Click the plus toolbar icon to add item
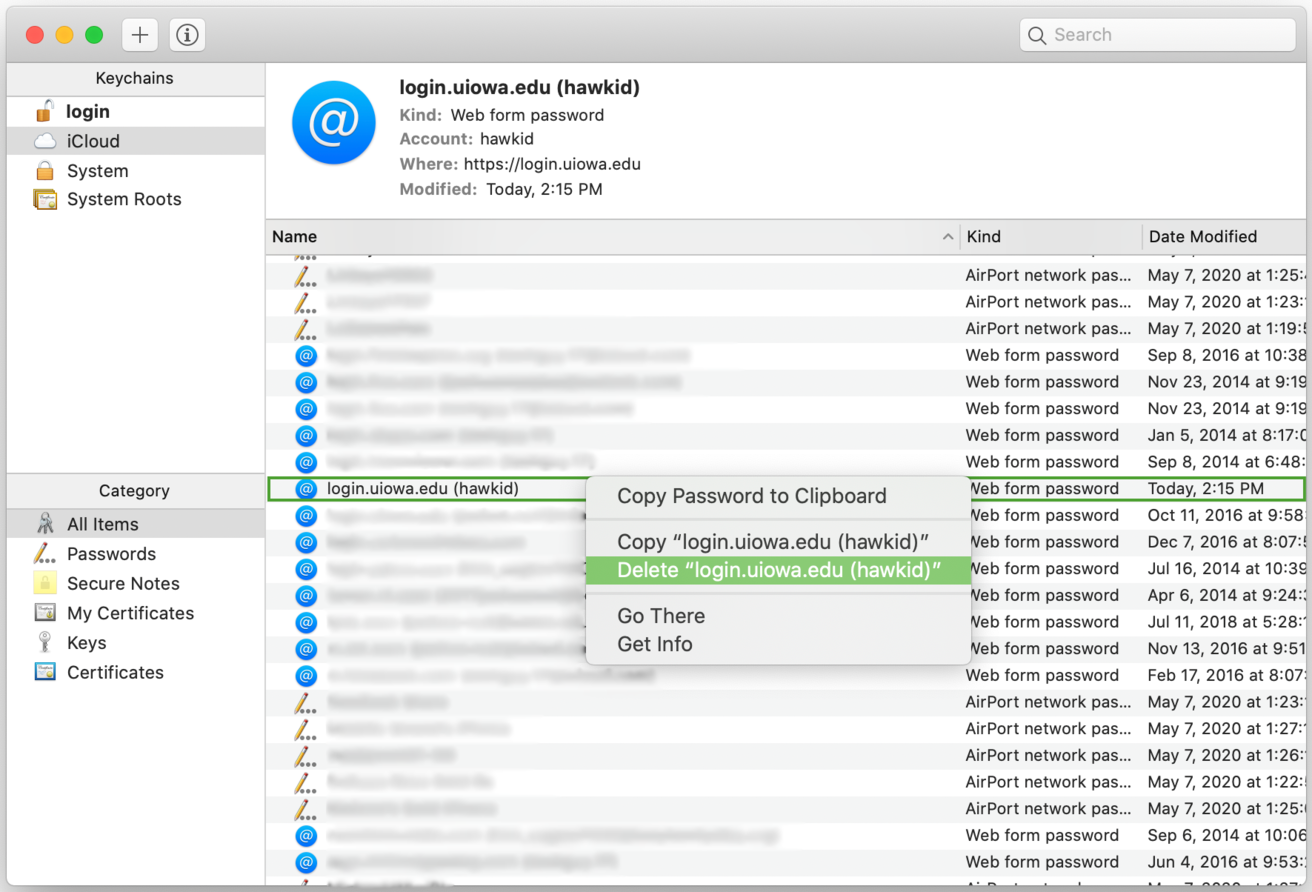This screenshot has width=1312, height=892. tap(139, 34)
